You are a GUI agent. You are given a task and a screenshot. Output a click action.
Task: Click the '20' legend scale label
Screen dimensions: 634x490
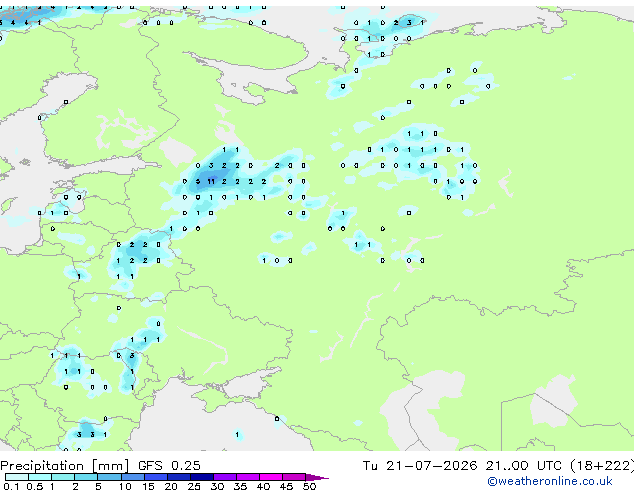click(x=171, y=486)
